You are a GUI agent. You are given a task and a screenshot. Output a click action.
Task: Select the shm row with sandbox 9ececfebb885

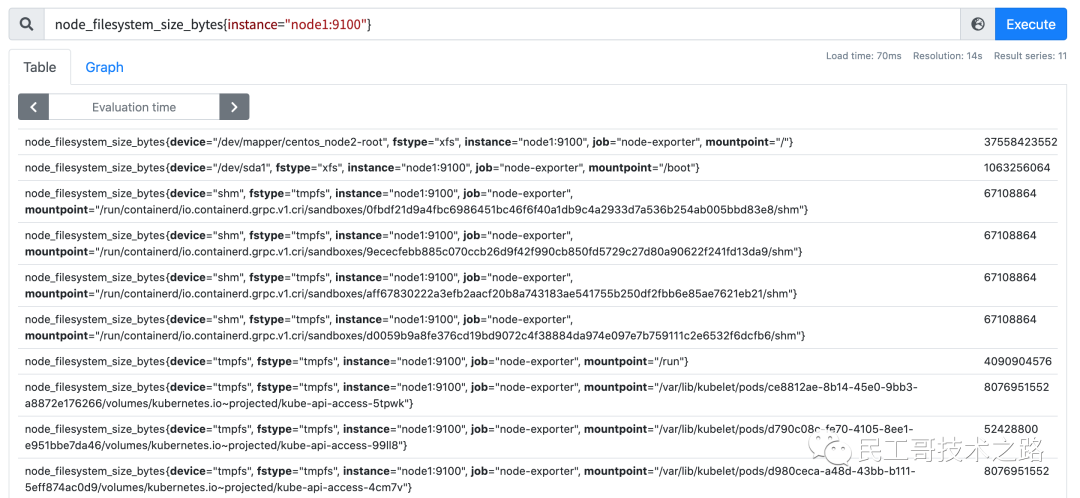pyautogui.click(x=538, y=244)
